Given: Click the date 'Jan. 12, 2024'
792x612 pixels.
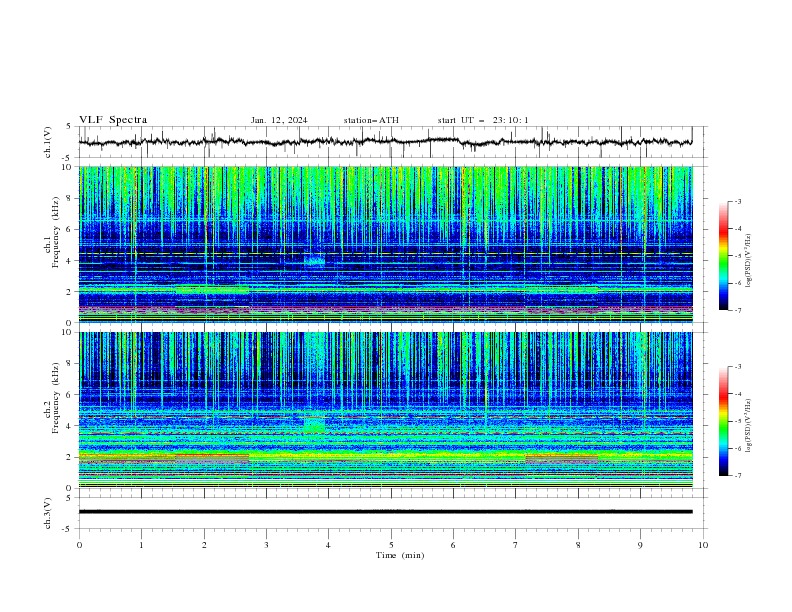Looking at the screenshot, I should pos(279,120).
